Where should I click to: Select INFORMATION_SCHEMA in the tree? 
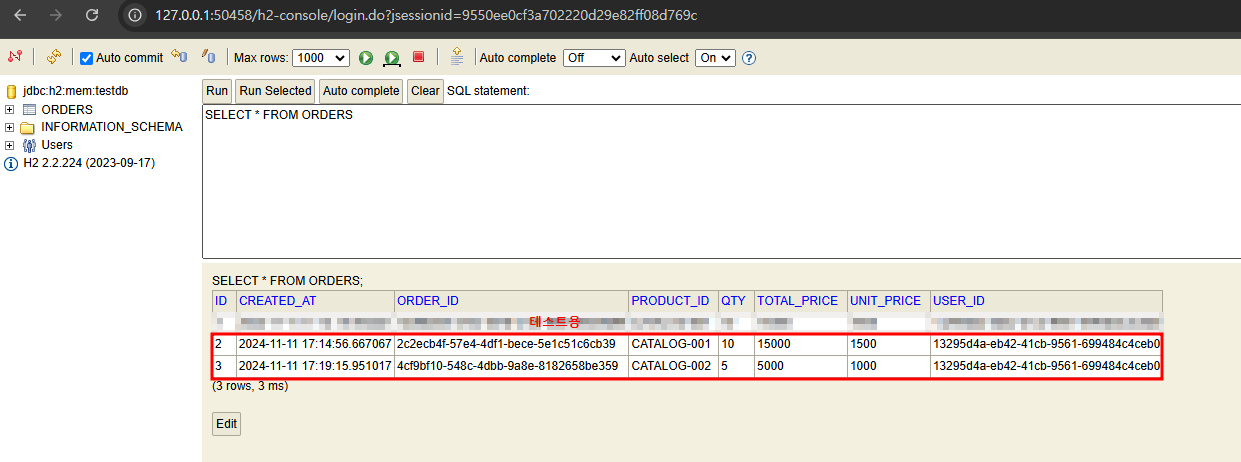tap(112, 127)
